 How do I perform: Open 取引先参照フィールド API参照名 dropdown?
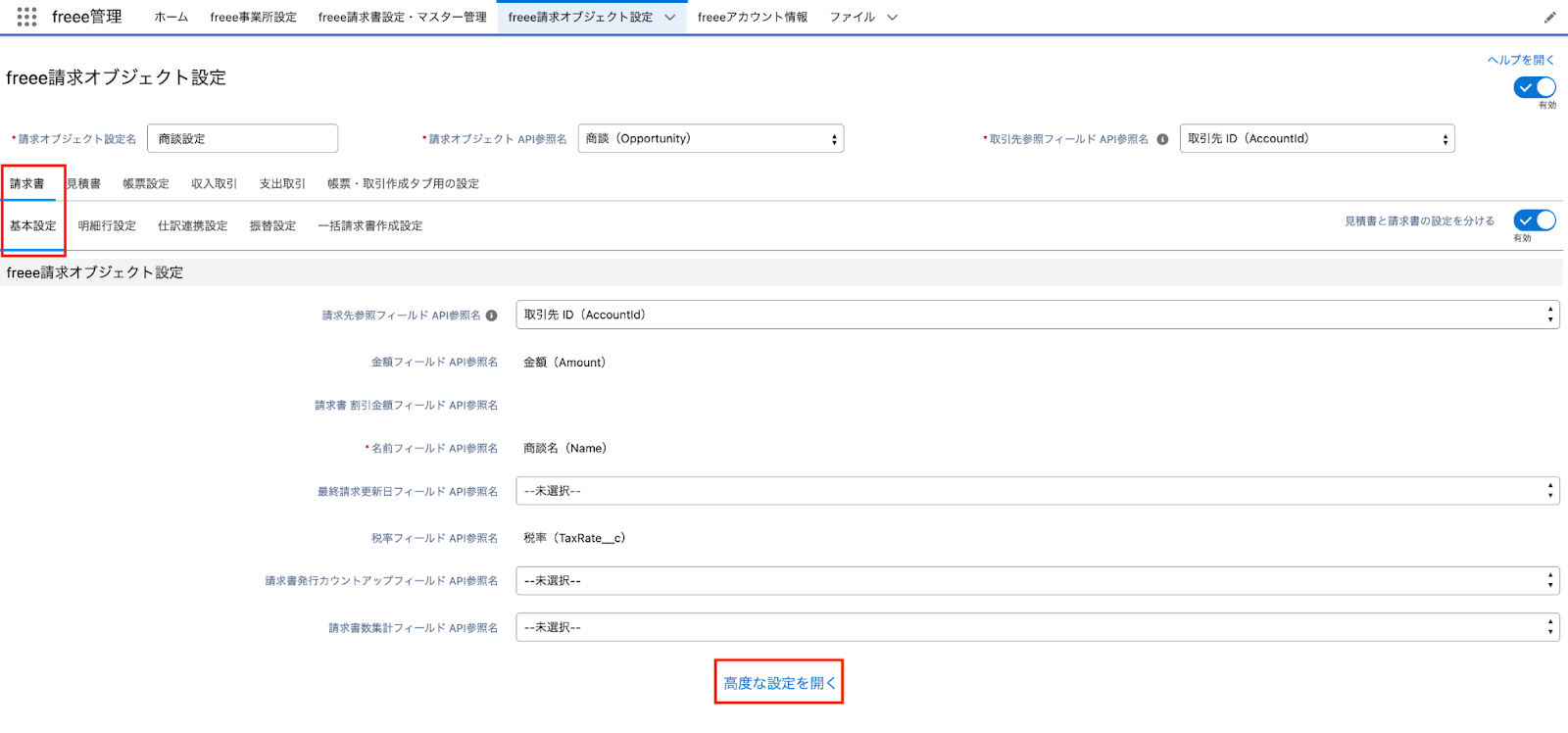tap(1317, 138)
